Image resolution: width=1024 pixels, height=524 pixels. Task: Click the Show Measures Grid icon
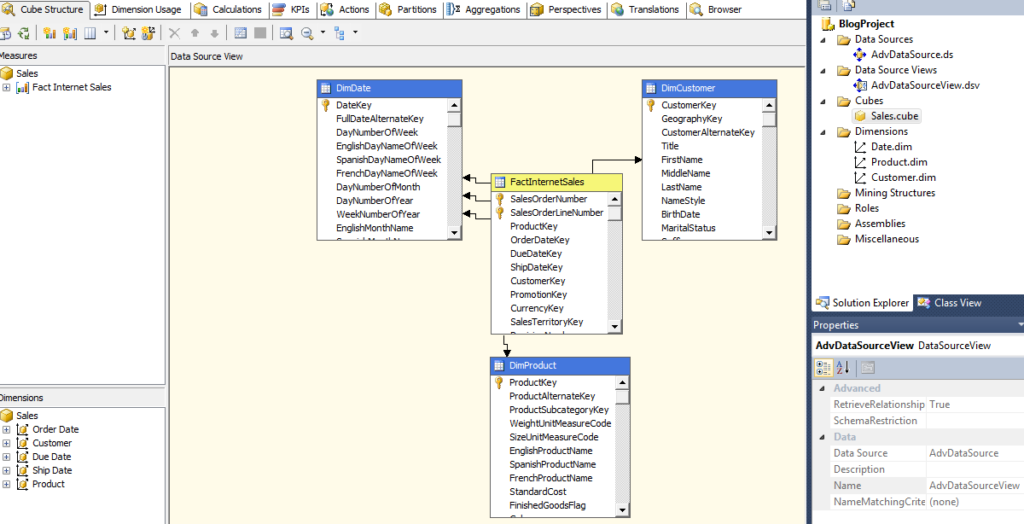coord(90,33)
